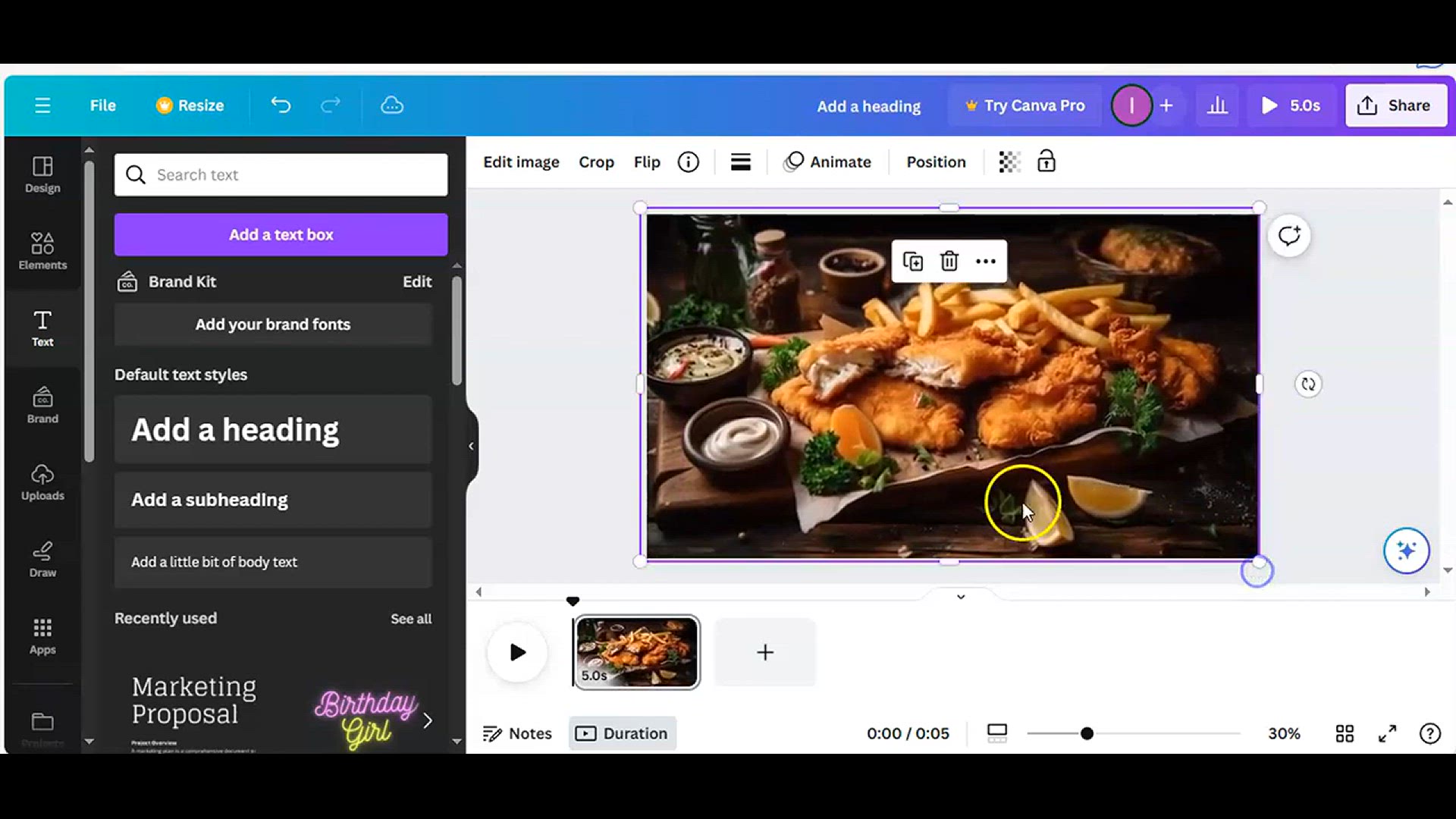Open the More three-dots floating menu

coord(986,262)
